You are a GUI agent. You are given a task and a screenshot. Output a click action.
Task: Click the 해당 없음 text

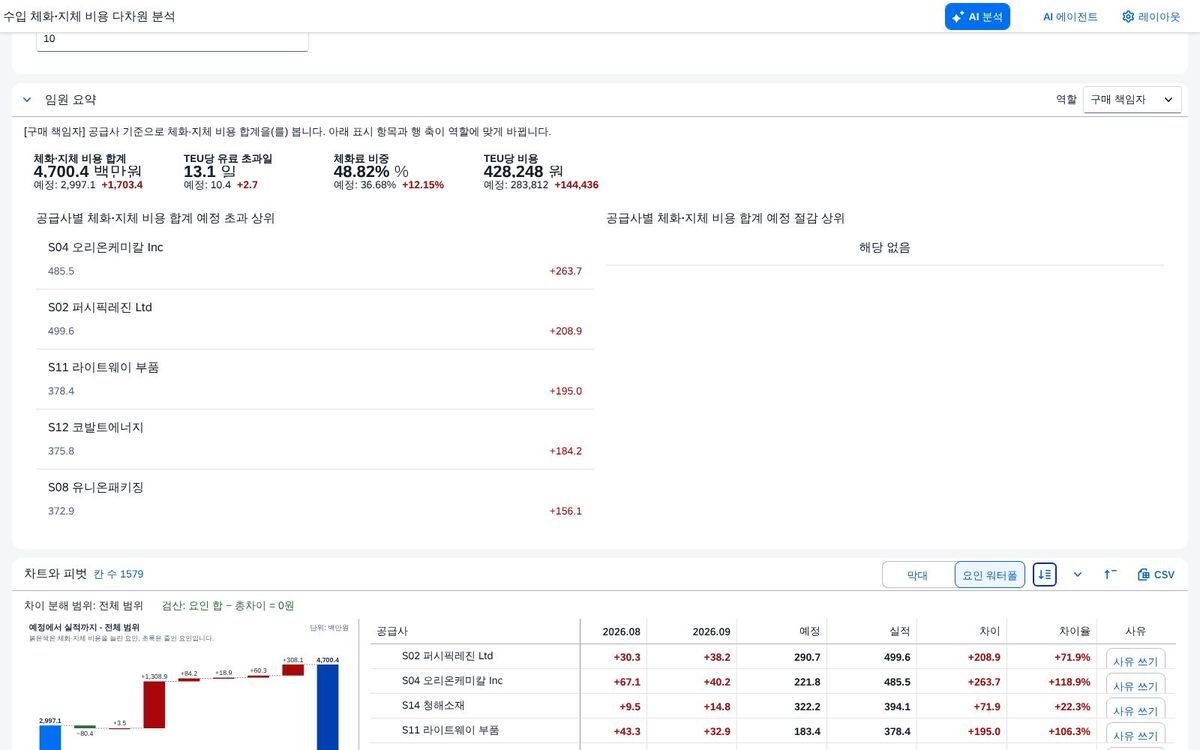[885, 247]
